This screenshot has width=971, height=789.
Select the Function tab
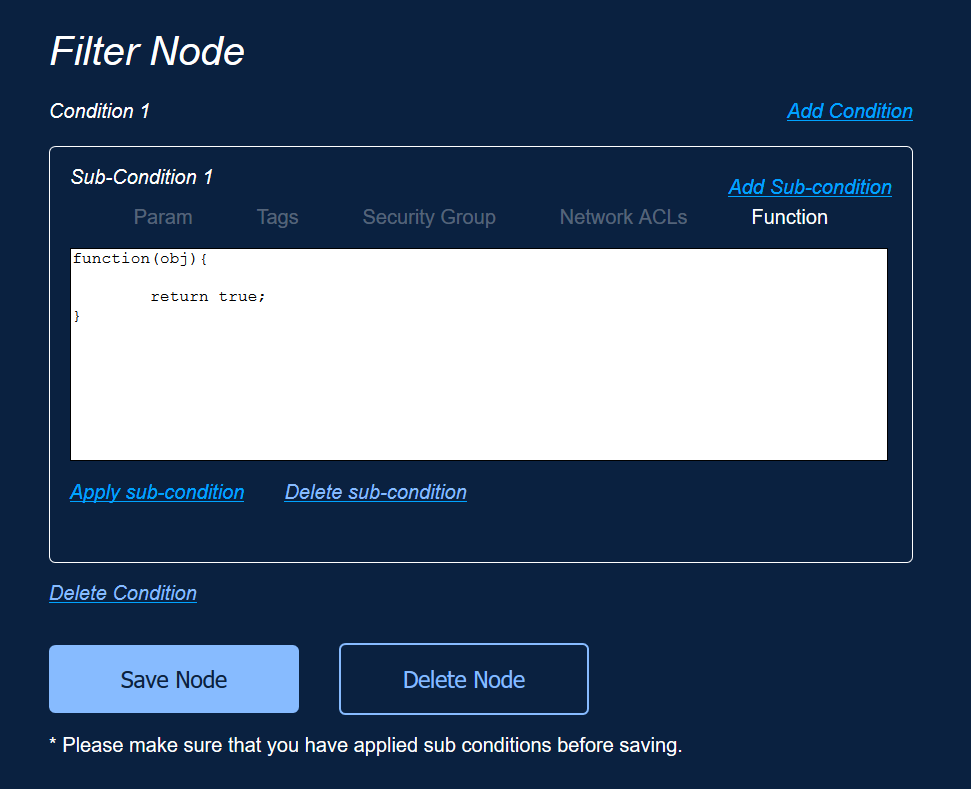(x=789, y=217)
